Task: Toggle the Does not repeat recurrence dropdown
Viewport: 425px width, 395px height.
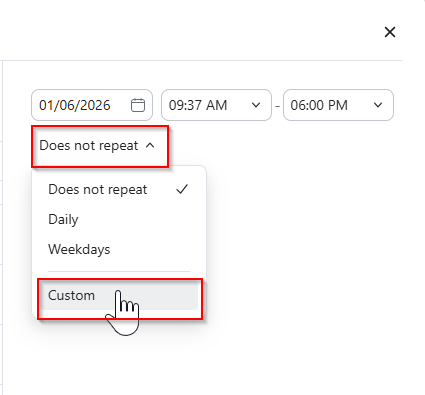Action: point(97,146)
